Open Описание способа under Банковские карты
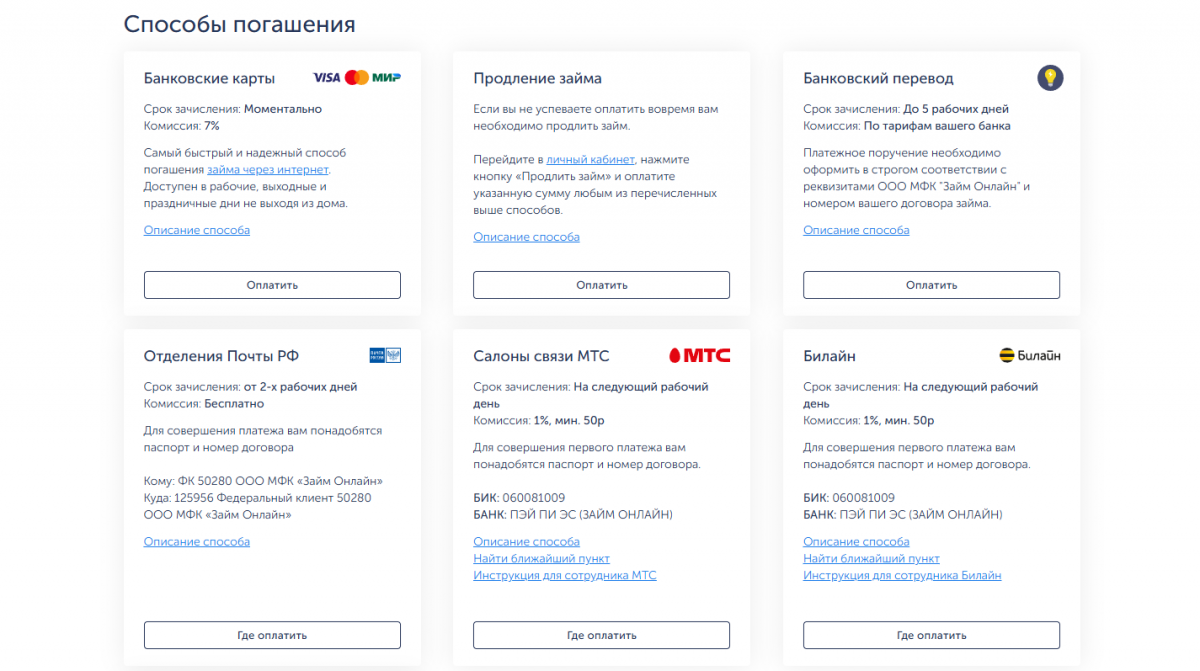The width and height of the screenshot is (1200, 671). (x=197, y=230)
